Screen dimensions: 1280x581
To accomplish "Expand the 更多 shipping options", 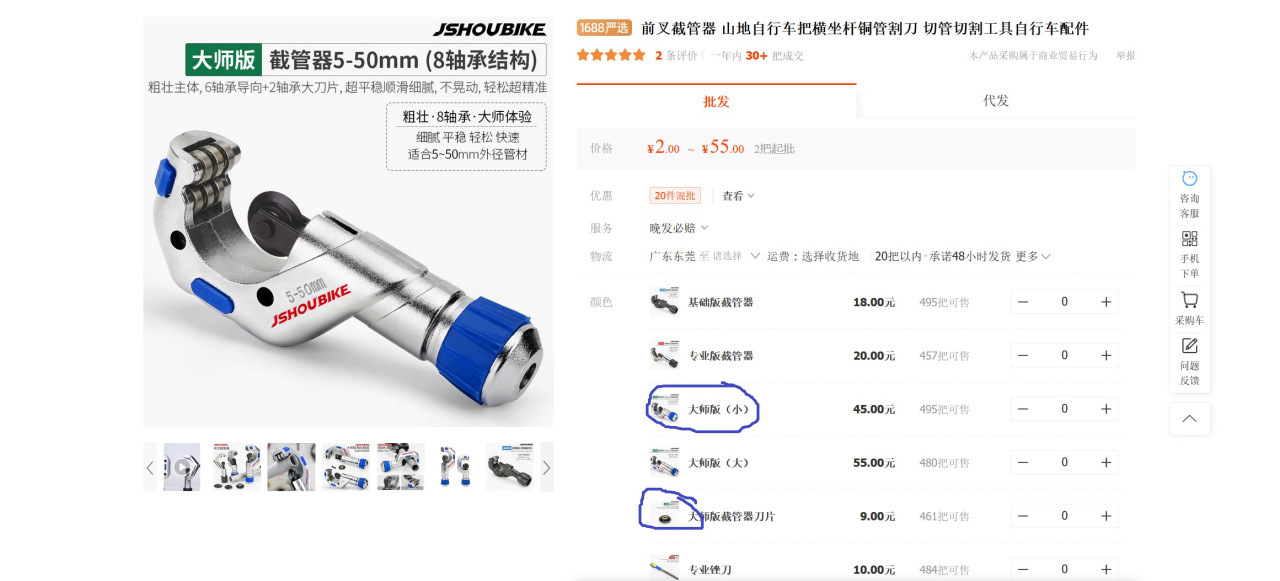I will click(1033, 256).
